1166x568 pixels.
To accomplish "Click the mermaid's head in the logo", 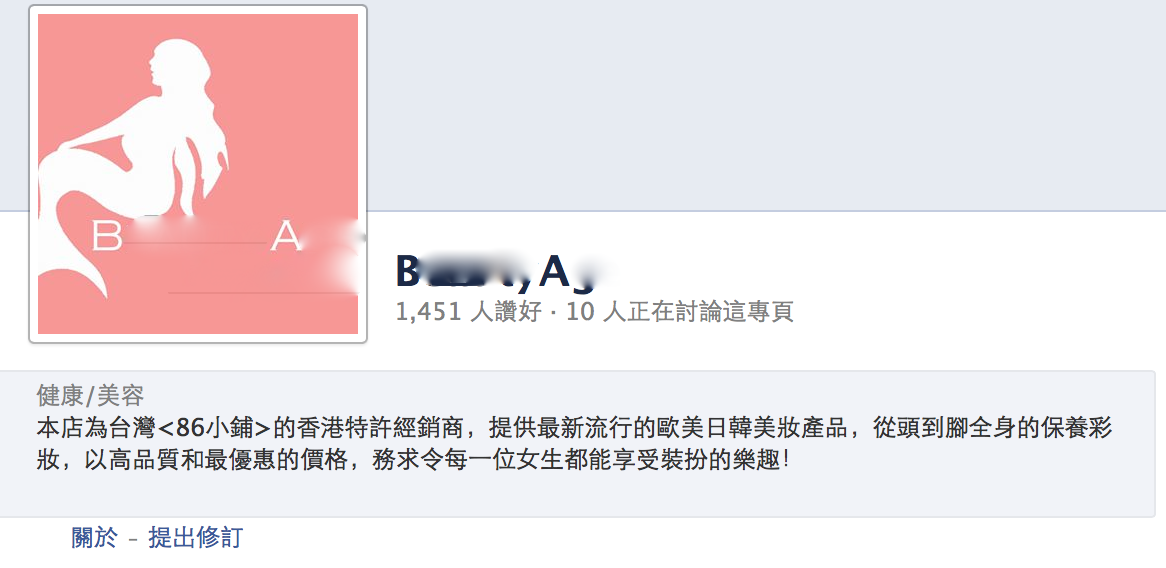I will pos(175,63).
